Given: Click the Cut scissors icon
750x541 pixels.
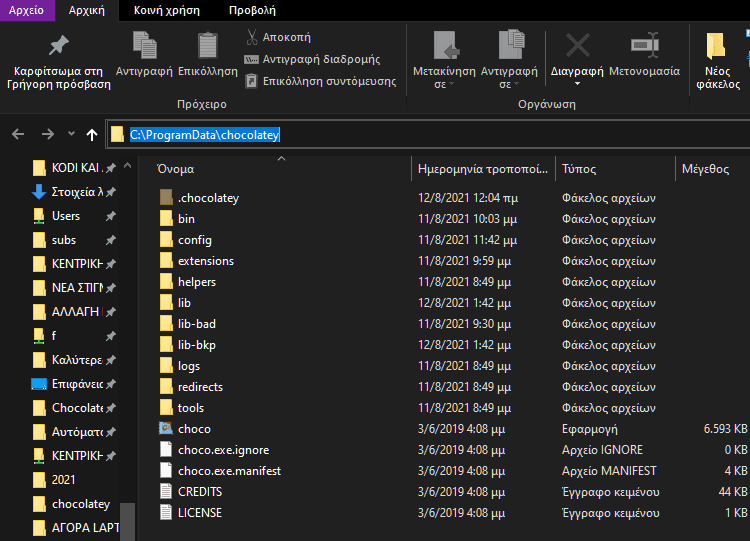Looking at the screenshot, I should [252, 37].
